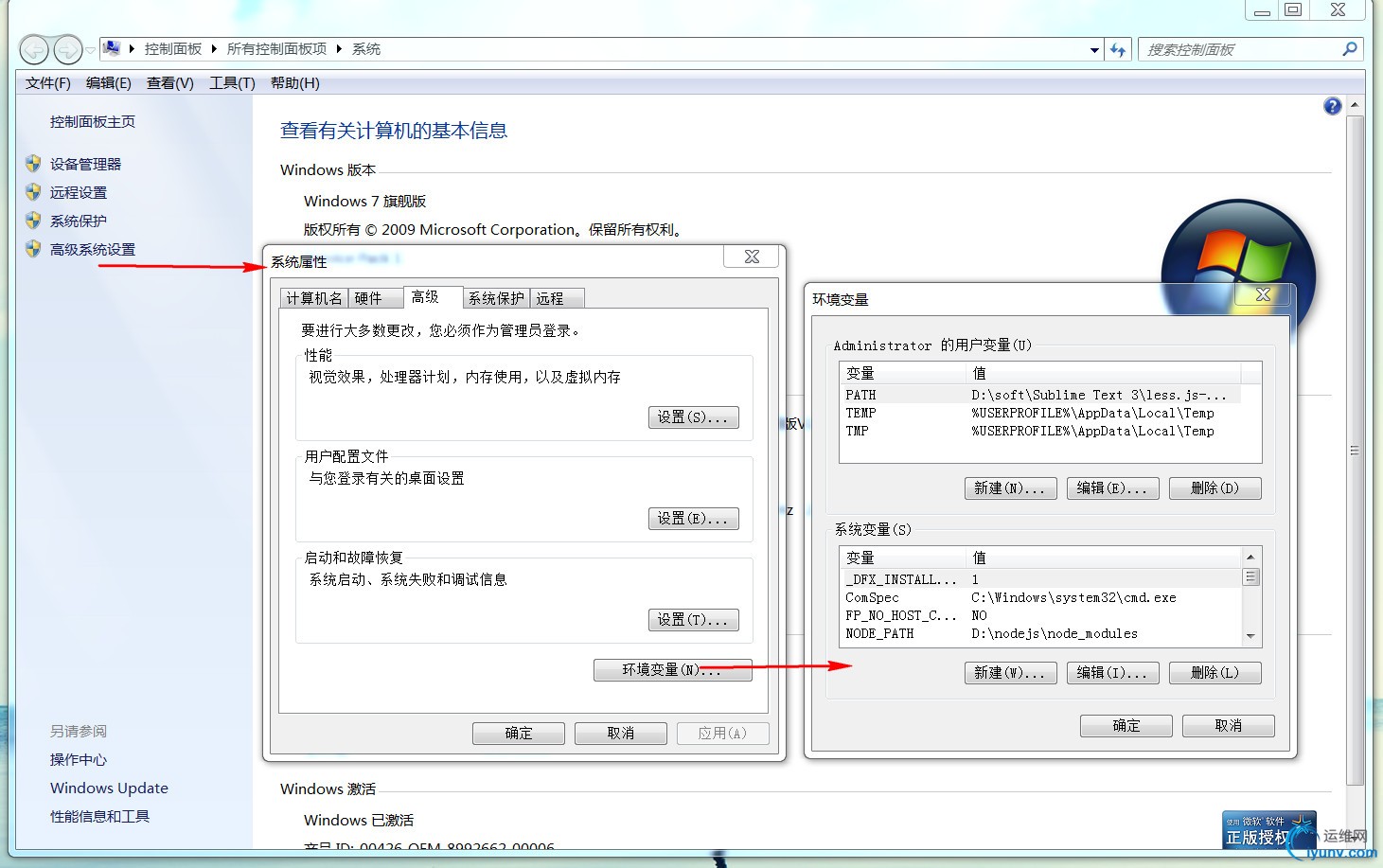Click 编辑(E) for user variables
The width and height of the screenshot is (1383, 868).
1112,488
